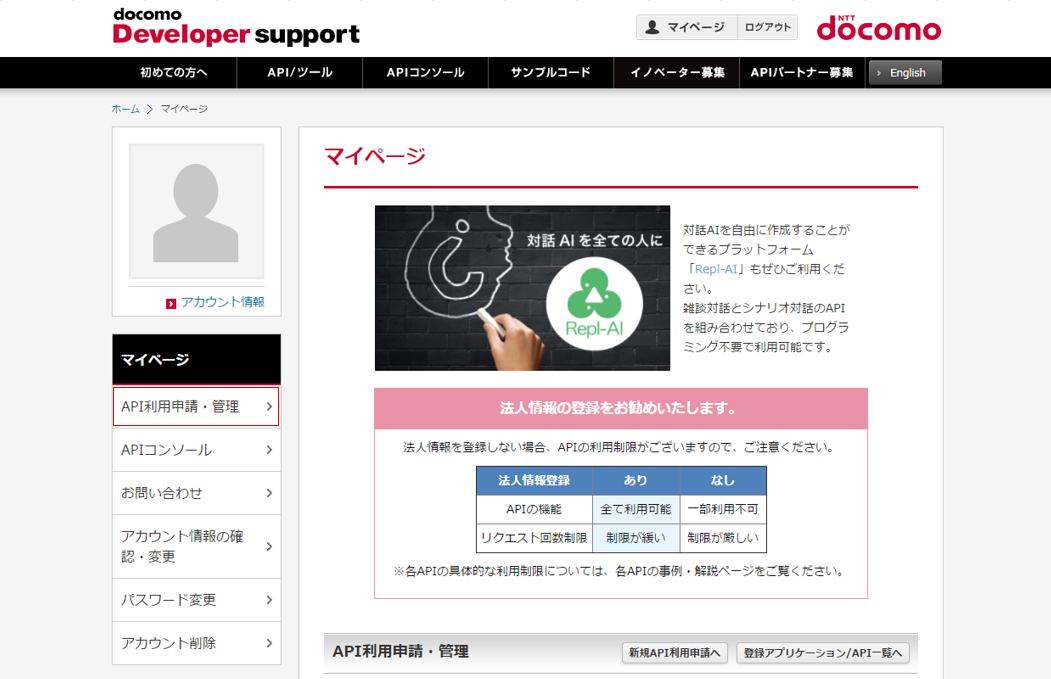Screen dimensions: 1051x679
Task: Click the リクエスト回数制限 table cell
Action: [534, 538]
